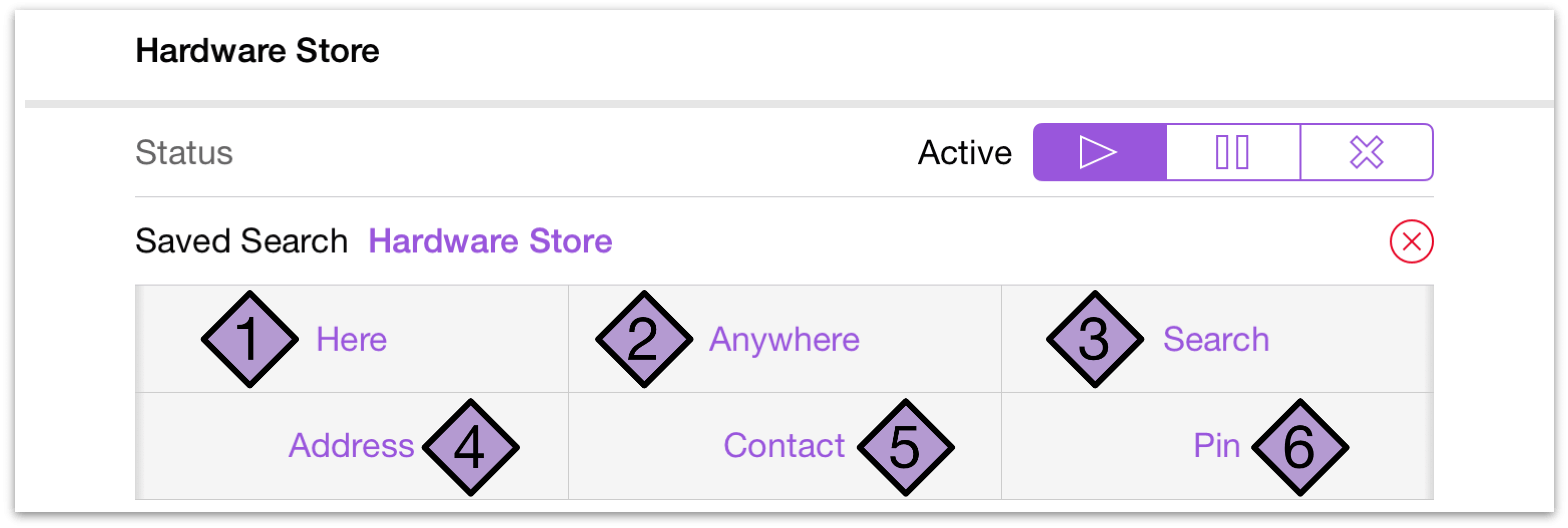Click the diamond marker numbered 6
Image resolution: width=1568 pixels, height=528 pixels.
tap(1299, 448)
